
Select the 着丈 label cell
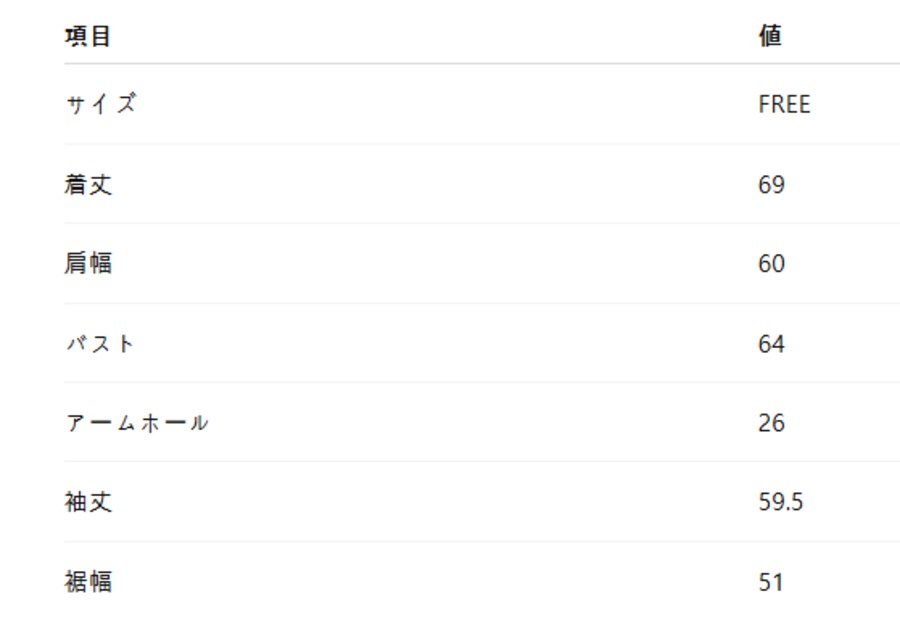tap(88, 184)
